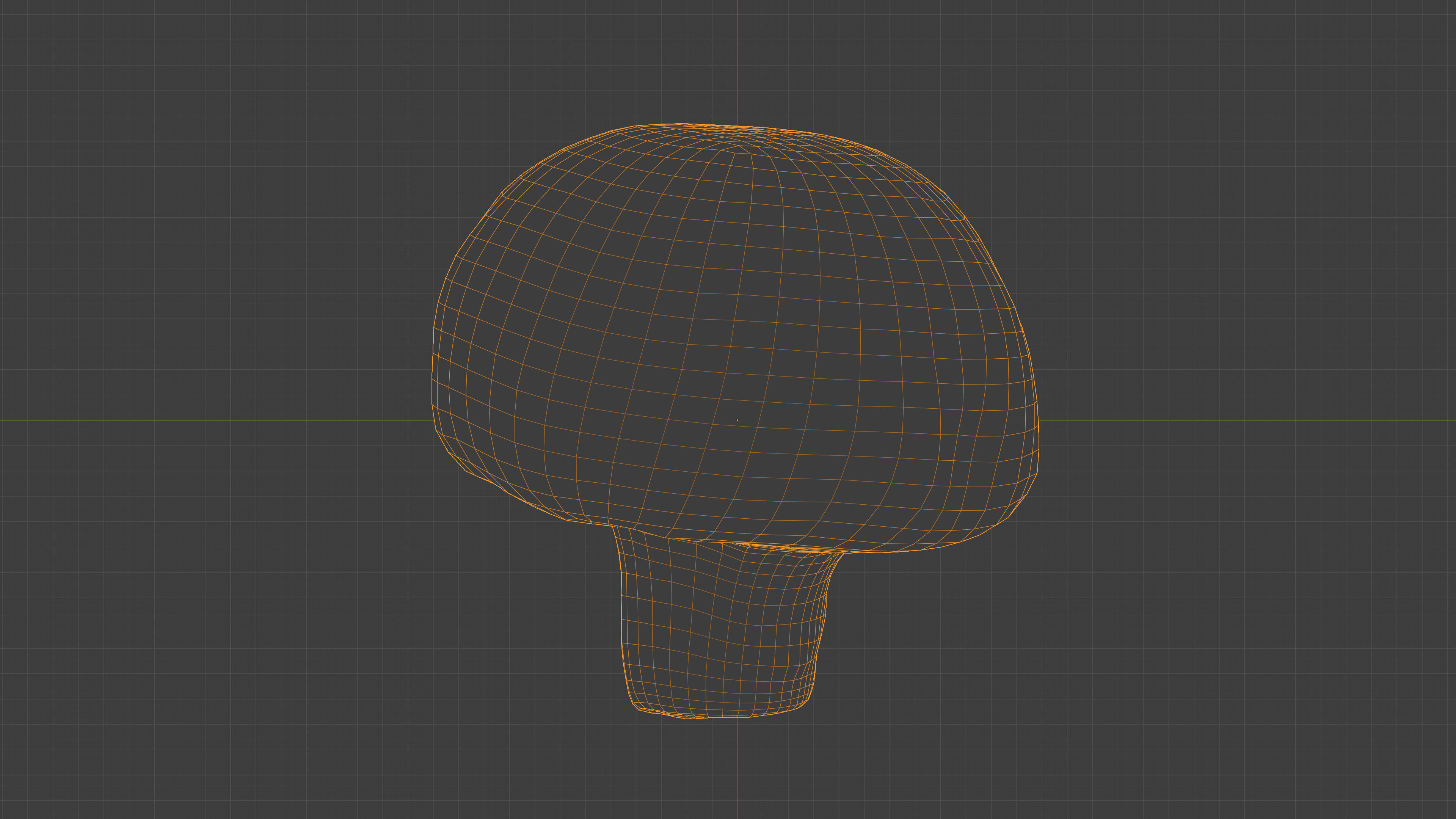1456x819 pixels.
Task: Click the small orange object origin dot
Action: point(737,420)
